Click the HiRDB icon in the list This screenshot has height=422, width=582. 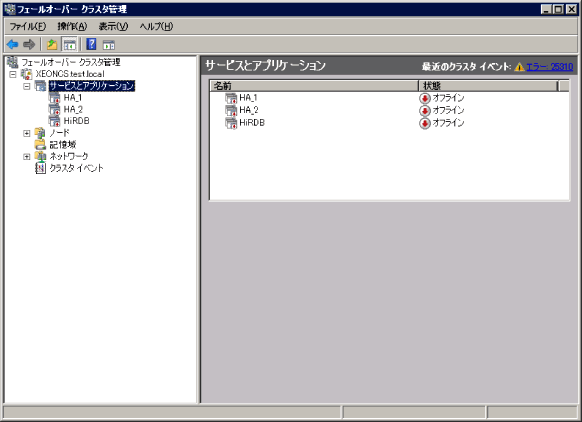tap(231, 123)
